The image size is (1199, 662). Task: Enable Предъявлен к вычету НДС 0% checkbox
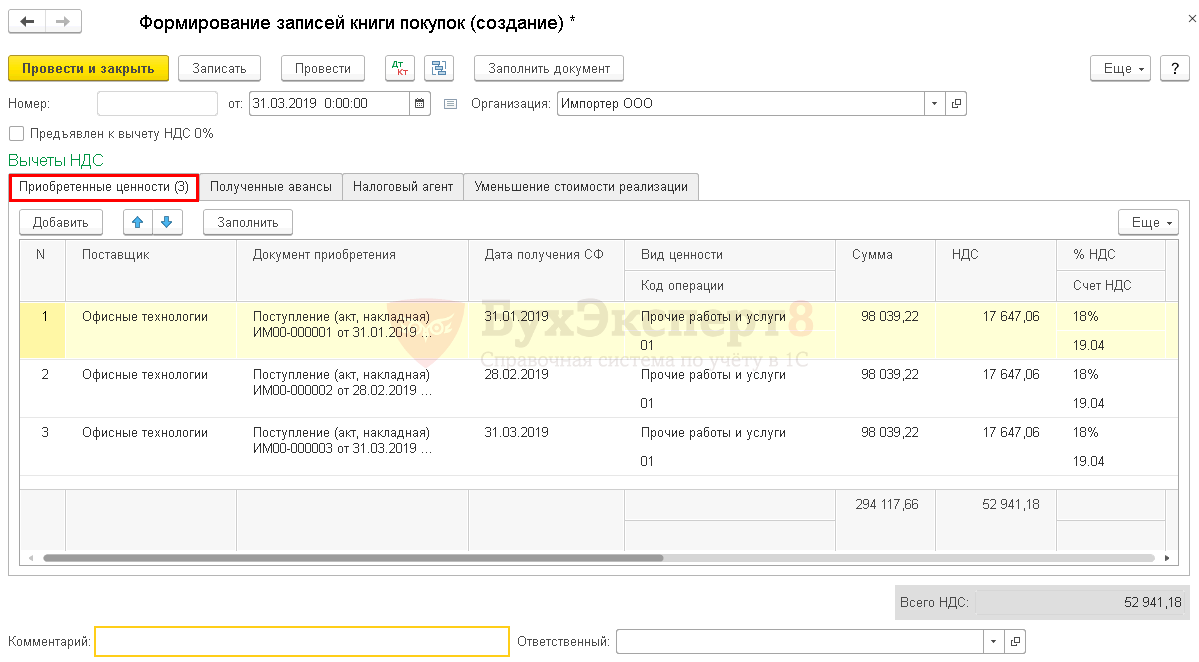pos(16,133)
